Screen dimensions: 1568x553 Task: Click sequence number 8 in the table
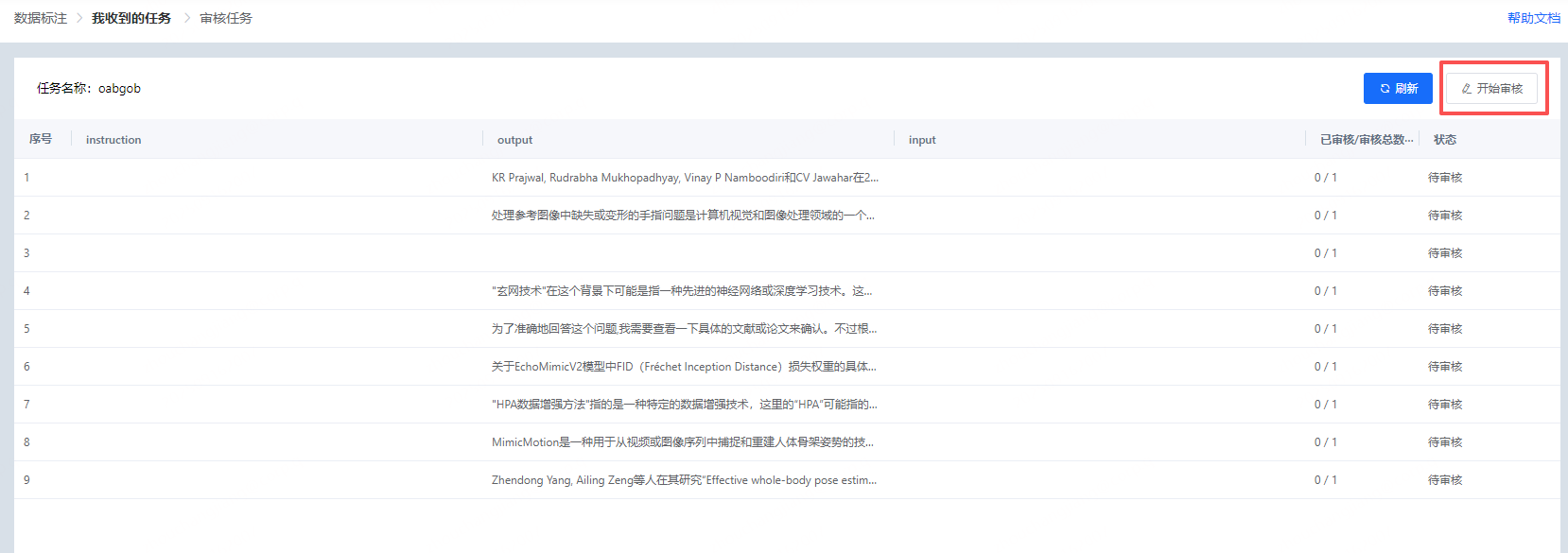click(x=26, y=441)
